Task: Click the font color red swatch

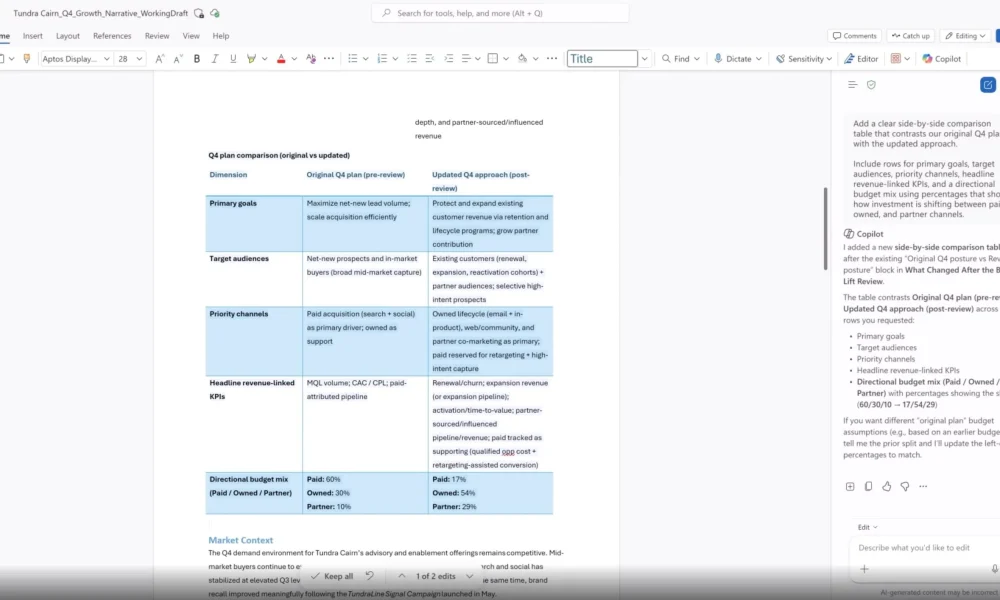Action: point(281,59)
